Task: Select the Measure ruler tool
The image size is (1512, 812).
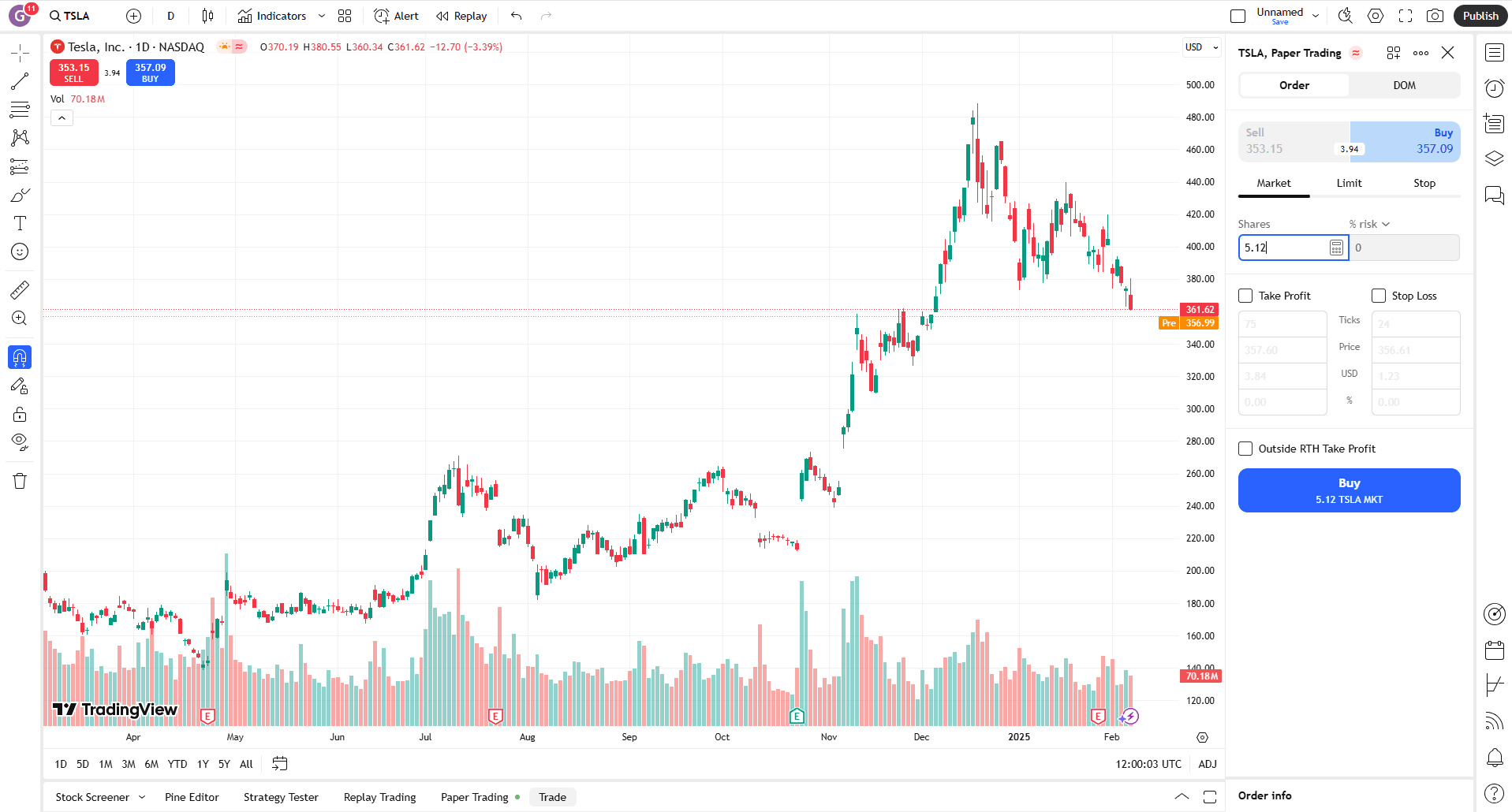Action: click(x=20, y=289)
